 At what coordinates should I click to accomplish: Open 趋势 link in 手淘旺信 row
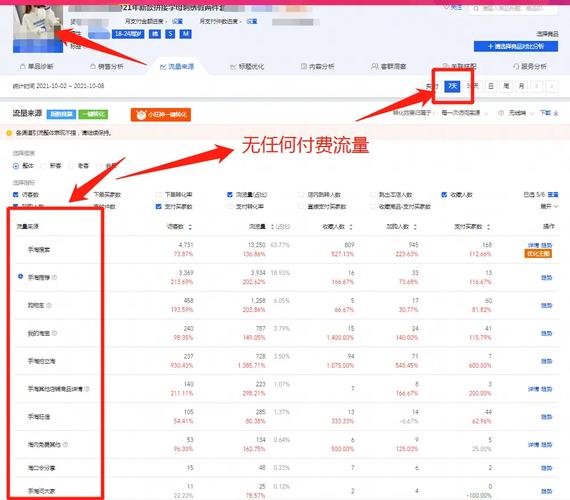click(546, 417)
